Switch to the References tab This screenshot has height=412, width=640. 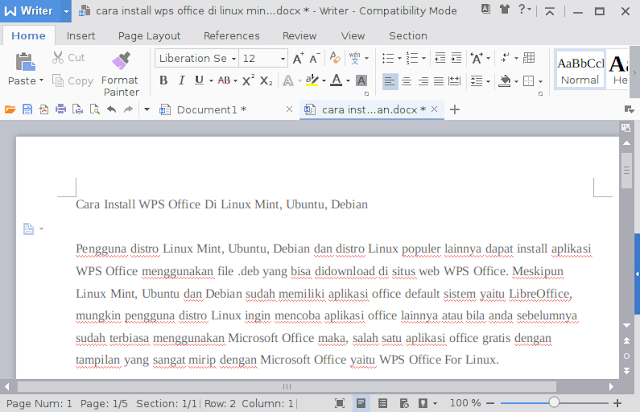(x=231, y=36)
